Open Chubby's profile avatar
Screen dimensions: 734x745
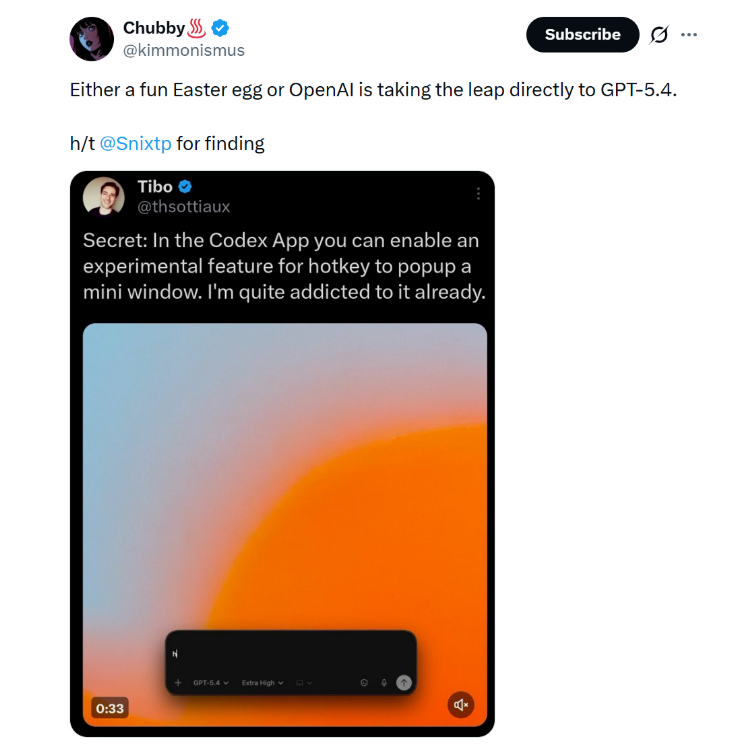tap(91, 39)
